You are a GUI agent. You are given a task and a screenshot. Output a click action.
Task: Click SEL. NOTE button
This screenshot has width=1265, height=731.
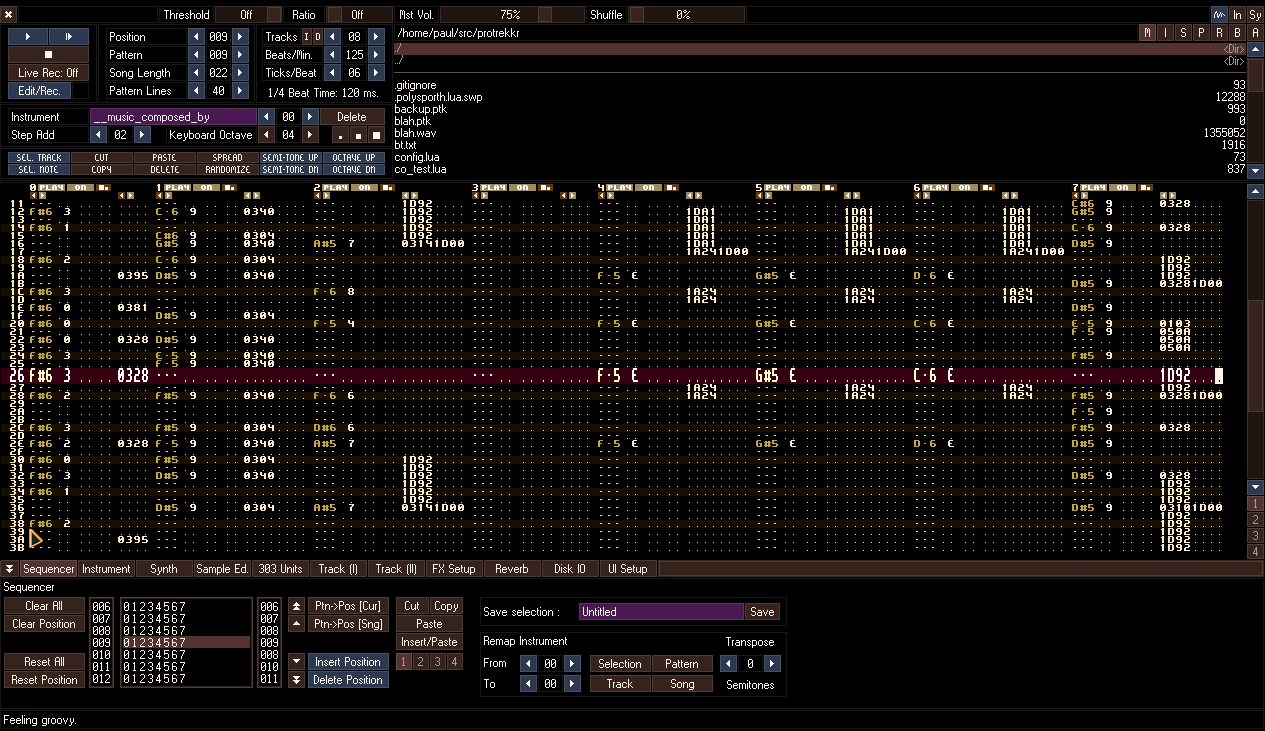40,169
